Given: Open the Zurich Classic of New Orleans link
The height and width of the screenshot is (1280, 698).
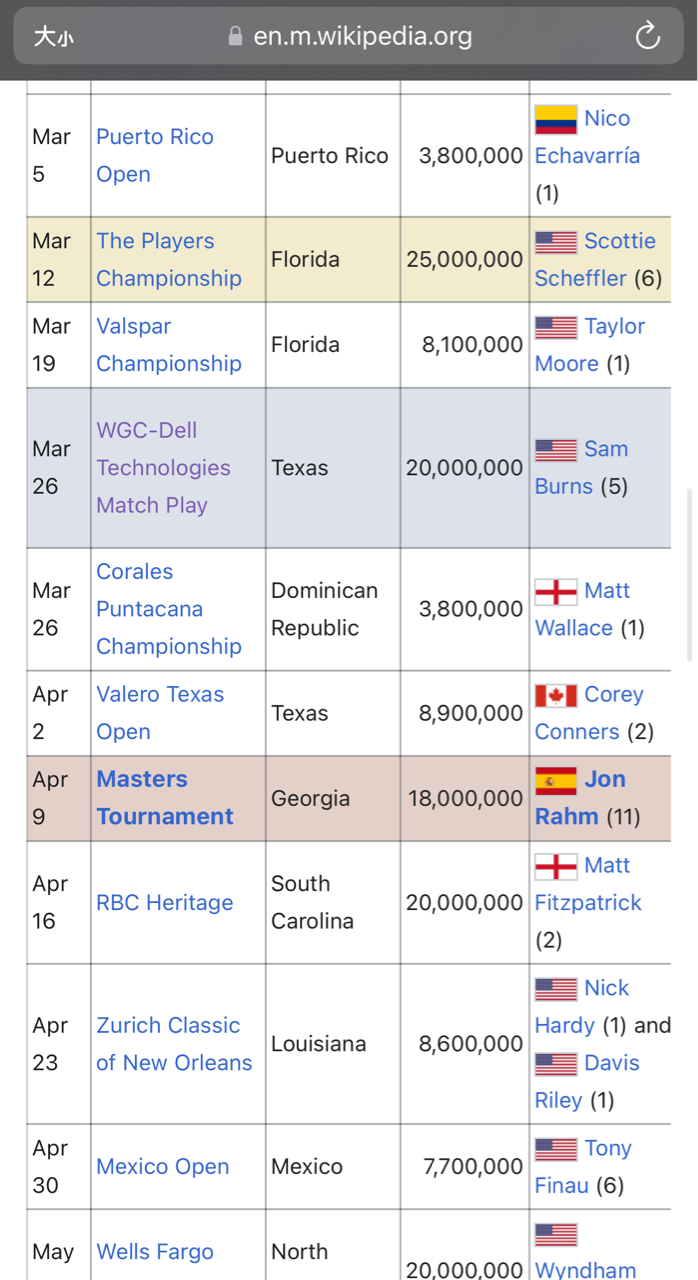Looking at the screenshot, I should 174,1044.
